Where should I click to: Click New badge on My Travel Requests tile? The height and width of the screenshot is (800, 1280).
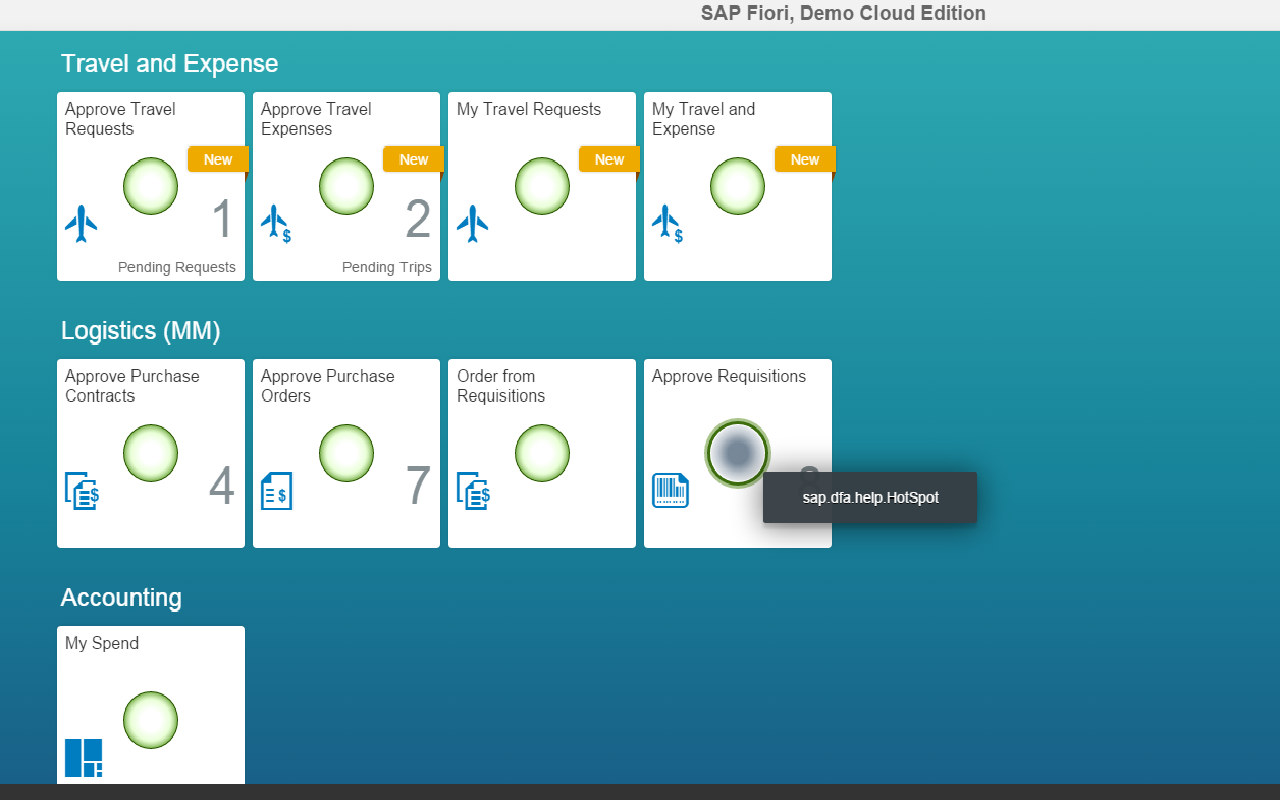pyautogui.click(x=610, y=159)
